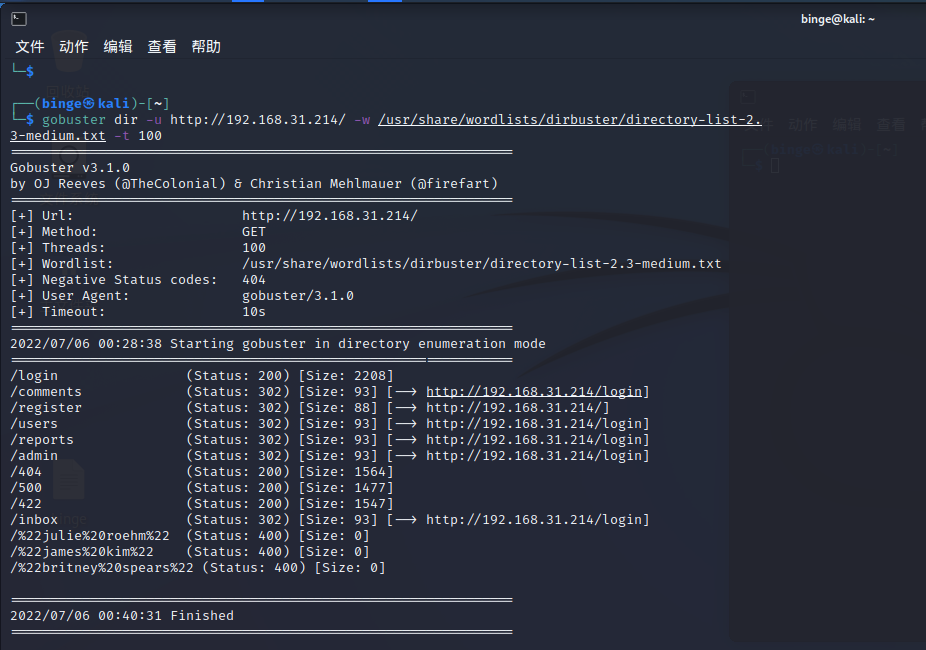
Task: Click the by OJ Reeves author credit line
Action: pos(254,184)
